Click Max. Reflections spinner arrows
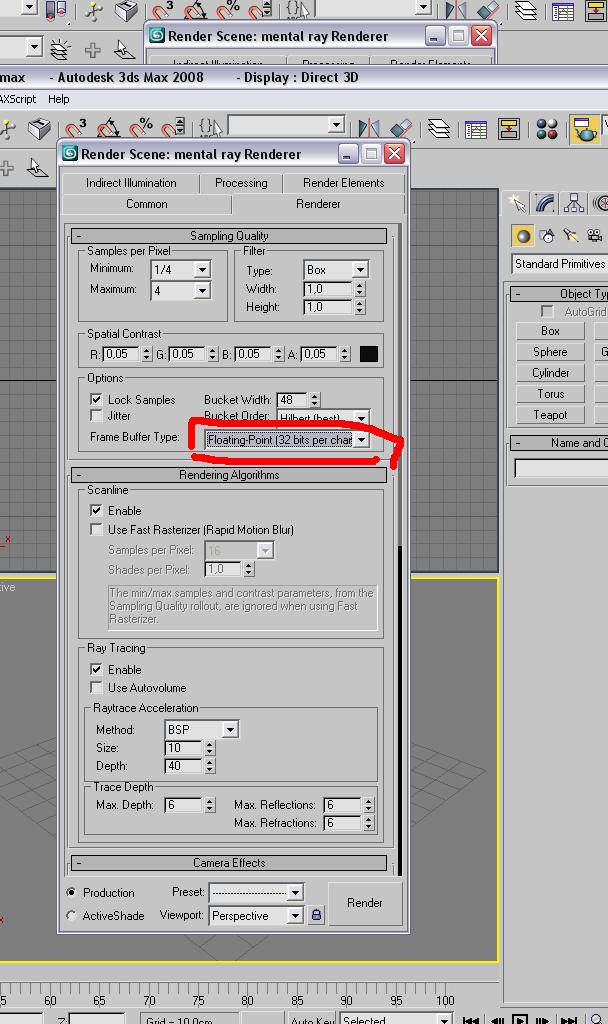This screenshot has width=608, height=1024. click(x=369, y=805)
